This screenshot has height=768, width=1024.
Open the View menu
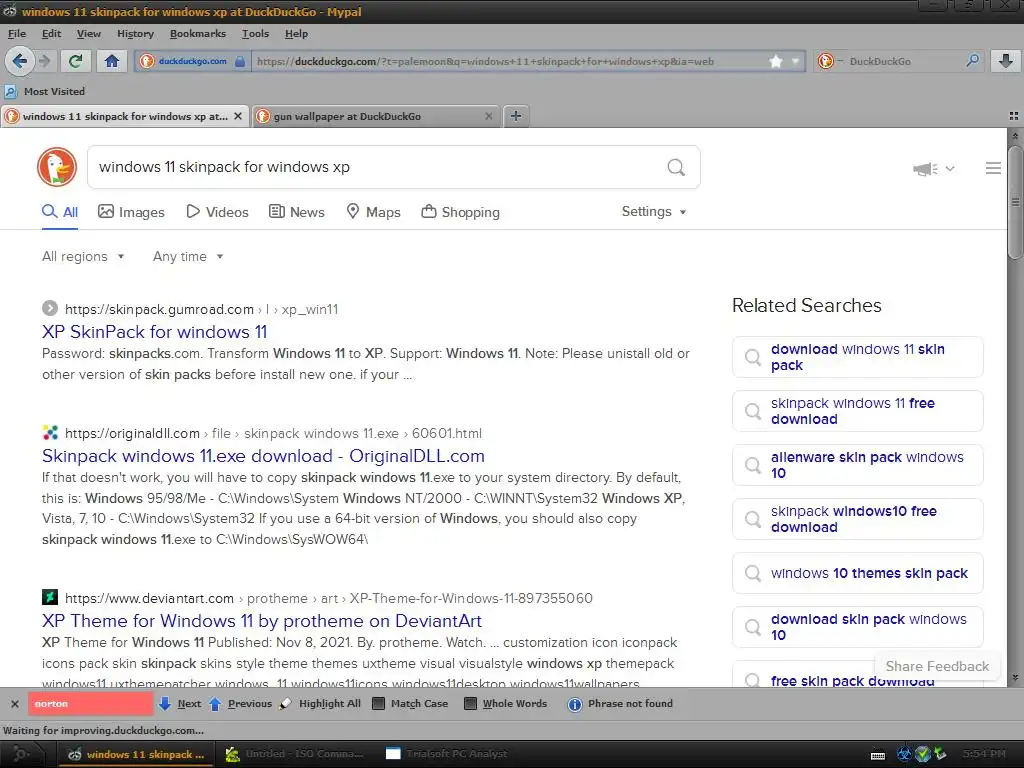coord(88,34)
